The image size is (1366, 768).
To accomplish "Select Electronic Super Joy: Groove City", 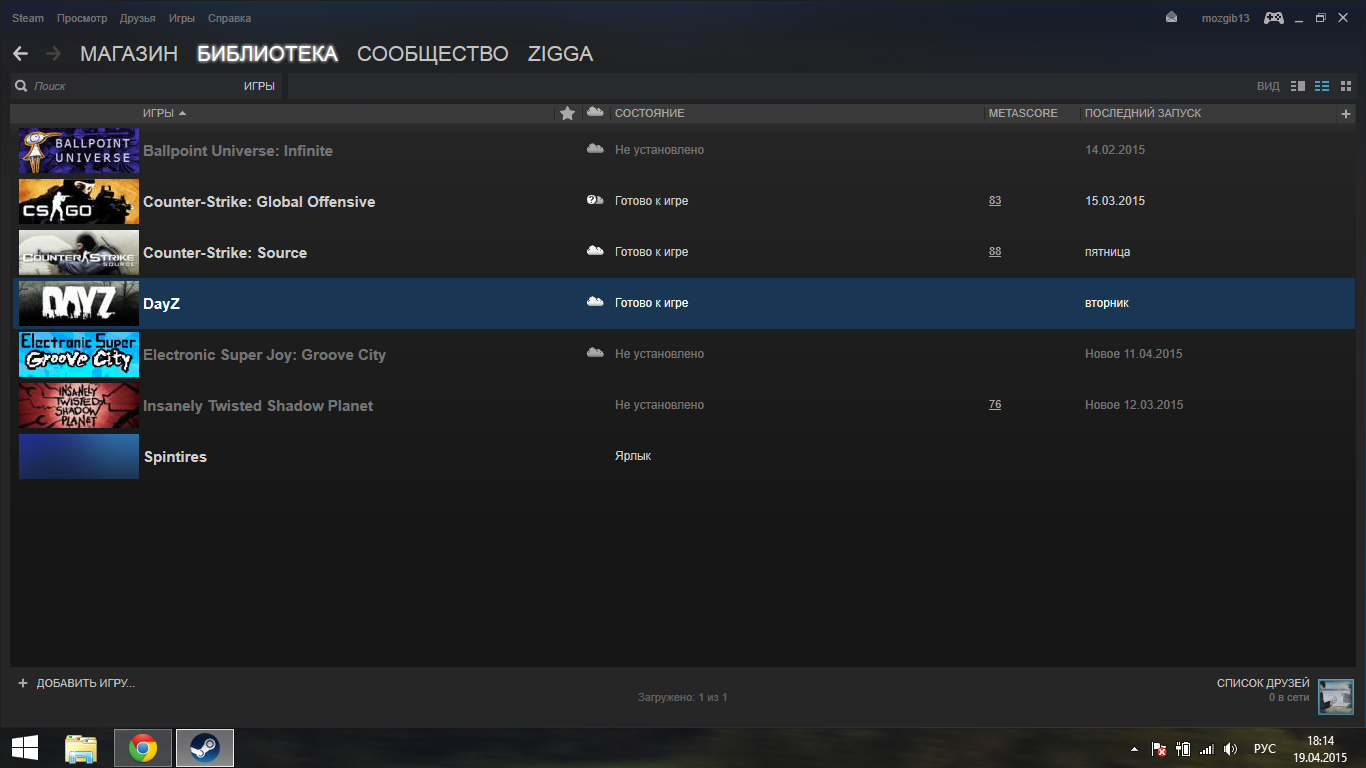I will pos(264,355).
